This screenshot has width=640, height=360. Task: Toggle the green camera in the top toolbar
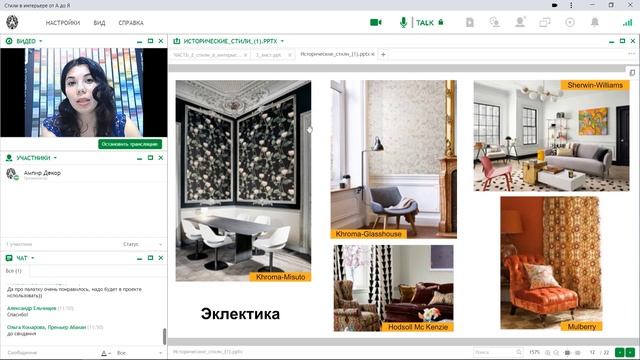tap(376, 22)
